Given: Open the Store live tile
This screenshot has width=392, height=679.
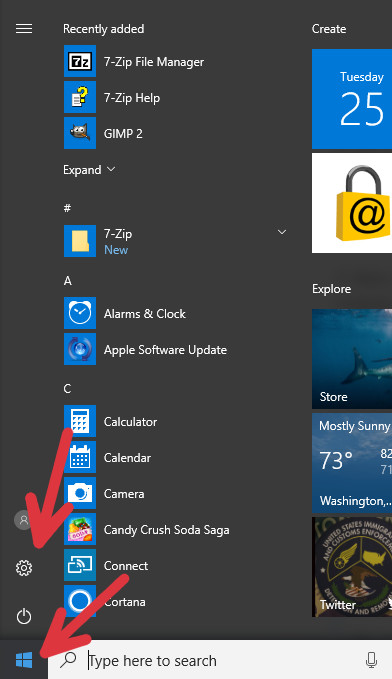Looking at the screenshot, I should 352,359.
